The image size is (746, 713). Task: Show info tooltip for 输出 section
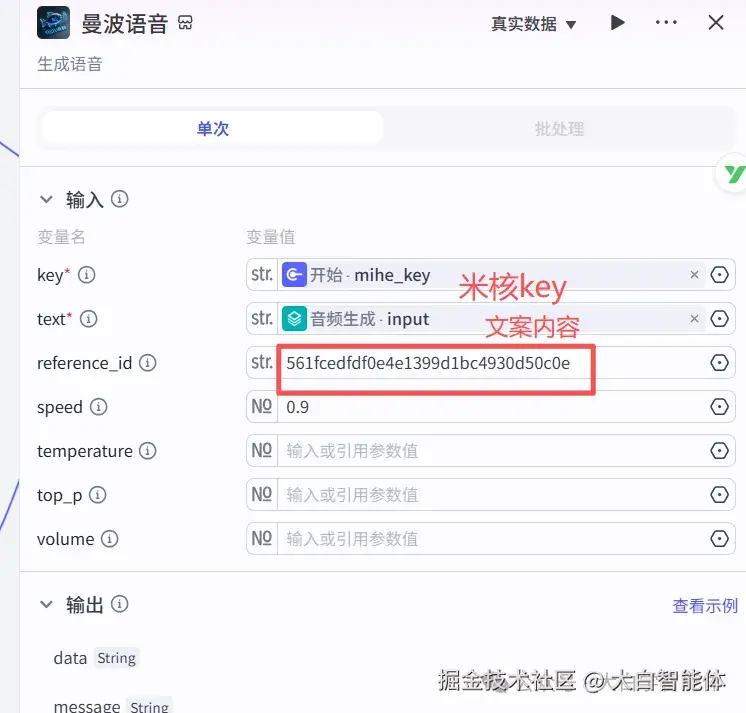pyautogui.click(x=119, y=604)
